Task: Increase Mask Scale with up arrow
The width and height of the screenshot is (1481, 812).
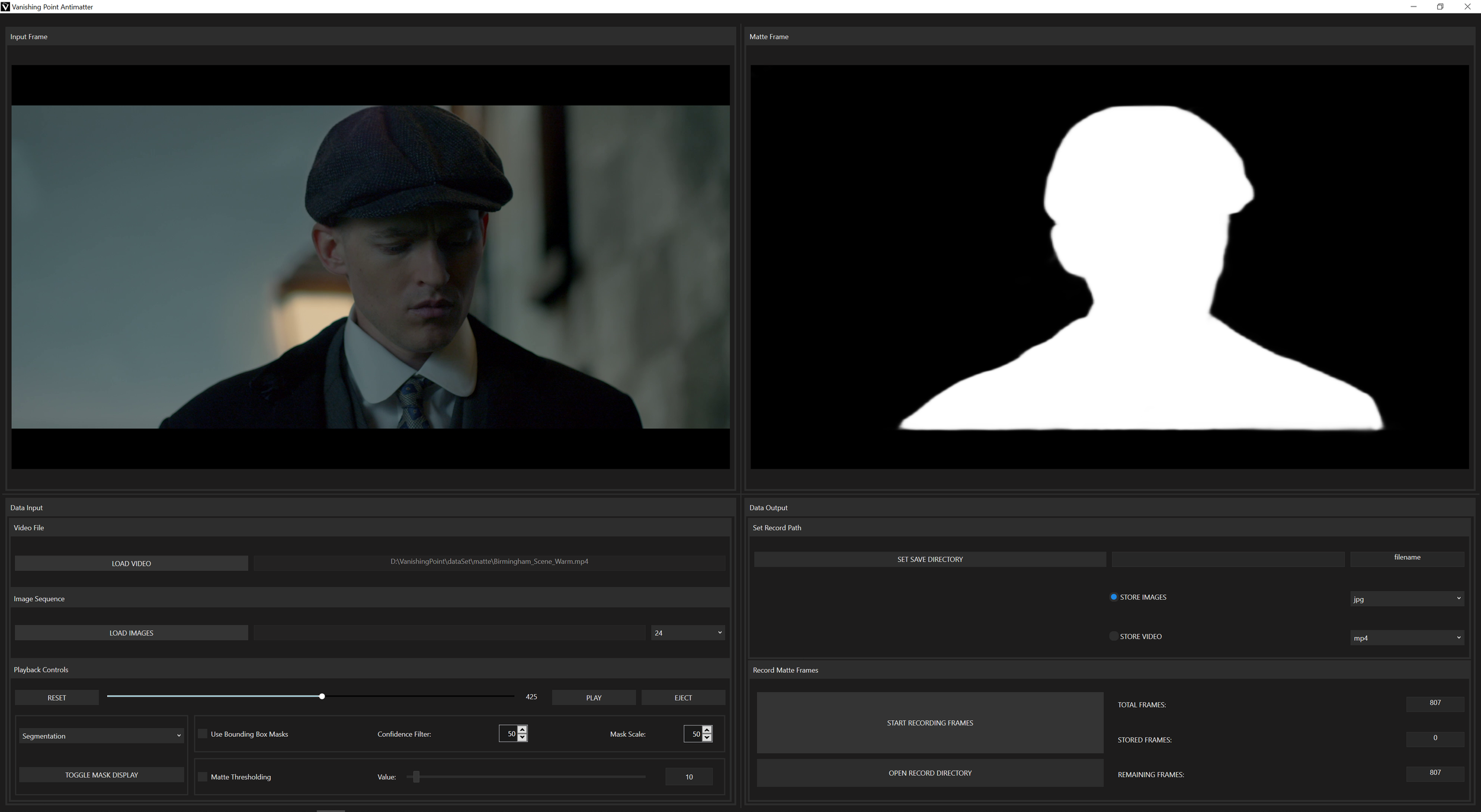Action: [x=707, y=730]
